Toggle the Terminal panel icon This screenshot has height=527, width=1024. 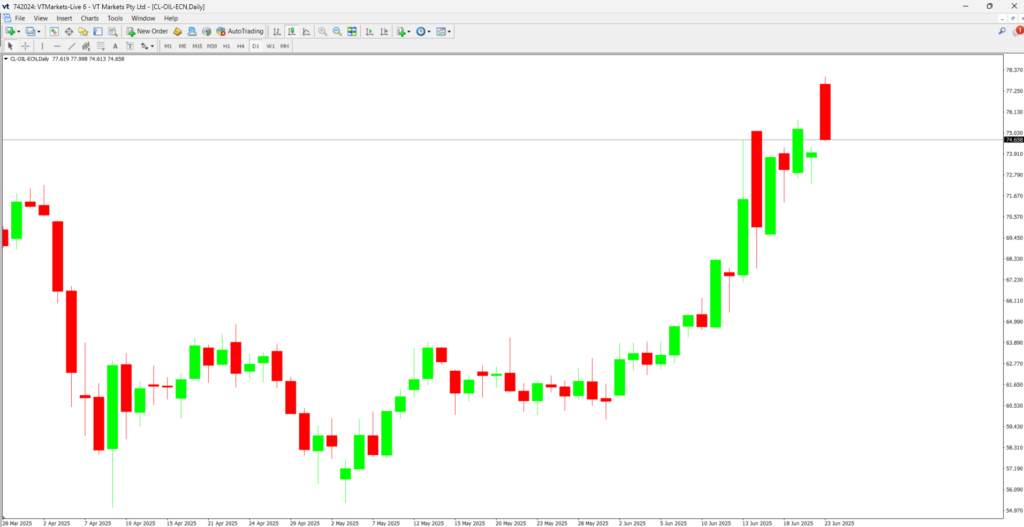tap(98, 31)
